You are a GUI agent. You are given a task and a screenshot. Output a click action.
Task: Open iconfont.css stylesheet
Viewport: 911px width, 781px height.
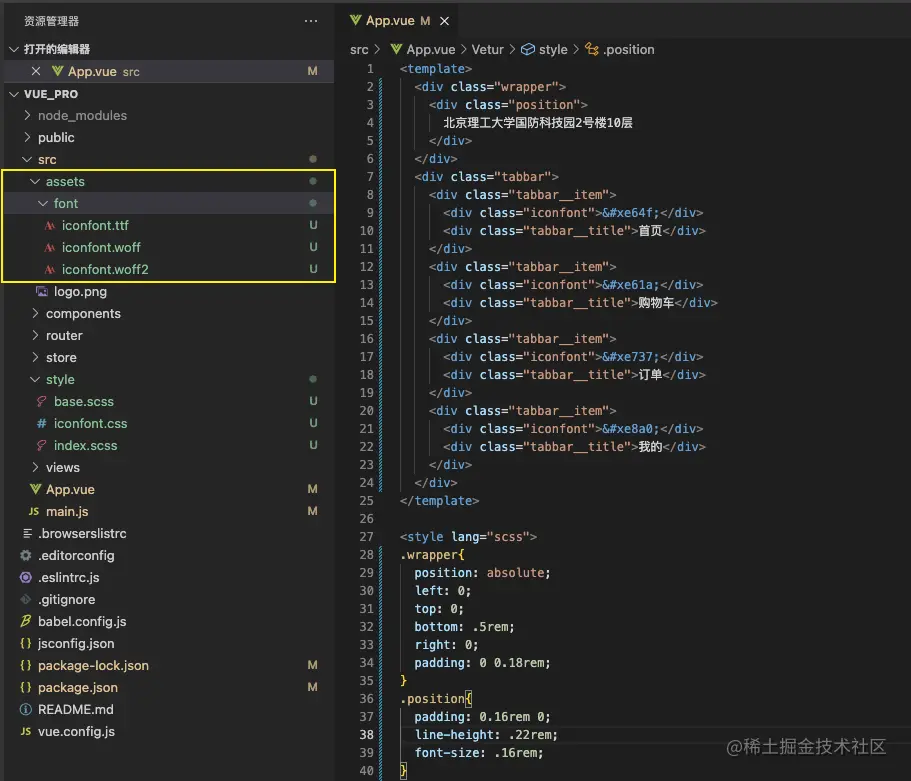90,424
